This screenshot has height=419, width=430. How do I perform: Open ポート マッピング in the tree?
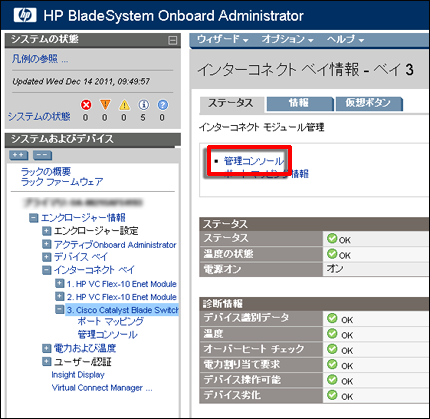(x=110, y=321)
